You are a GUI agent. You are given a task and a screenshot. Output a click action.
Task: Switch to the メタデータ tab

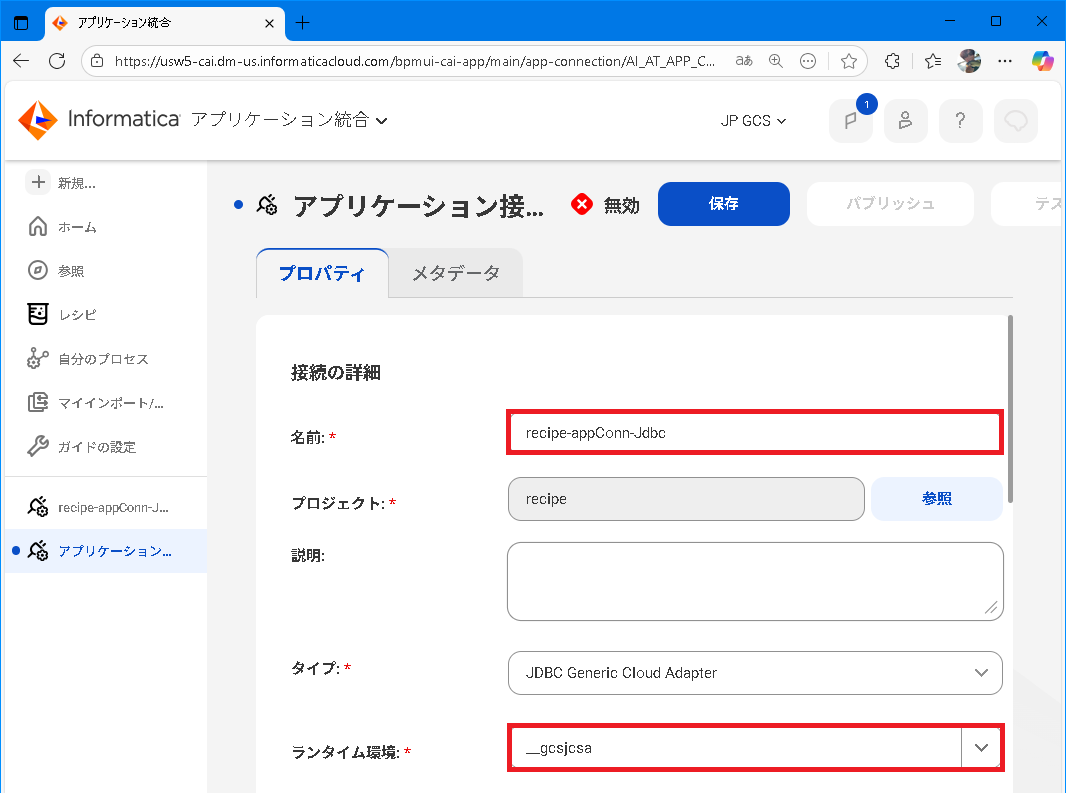[x=455, y=273]
